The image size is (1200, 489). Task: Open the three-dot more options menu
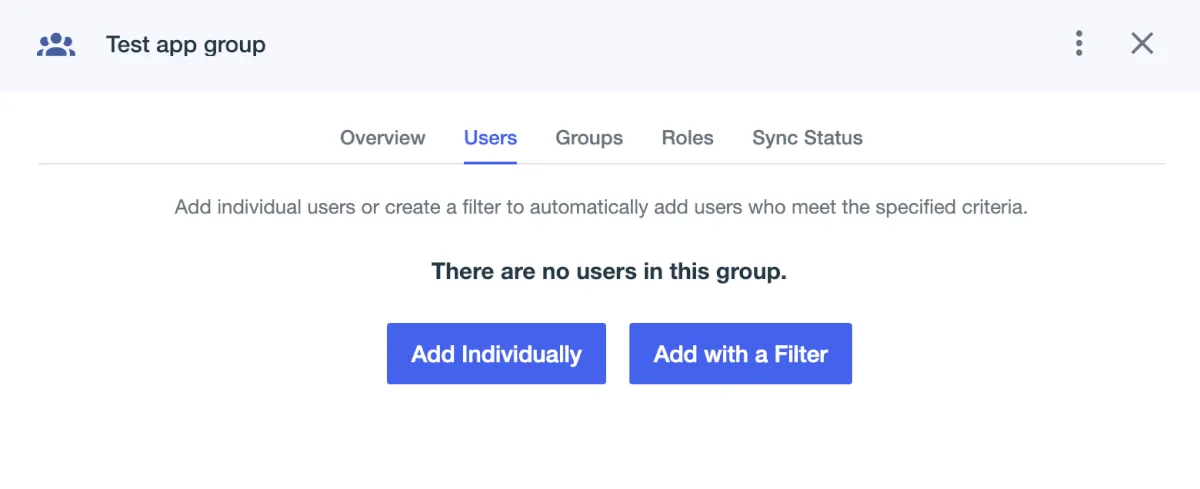pyautogui.click(x=1079, y=44)
